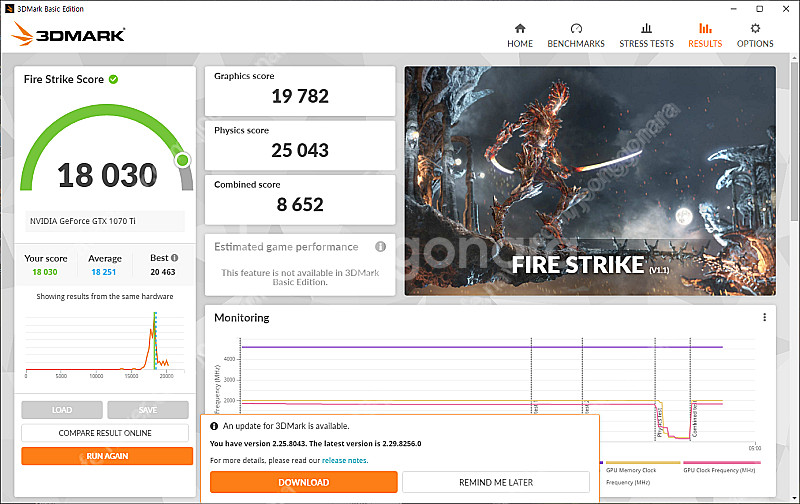Open the BENCHMARKS tab
Image resolution: width=800 pixels, height=504 pixels.
point(576,36)
